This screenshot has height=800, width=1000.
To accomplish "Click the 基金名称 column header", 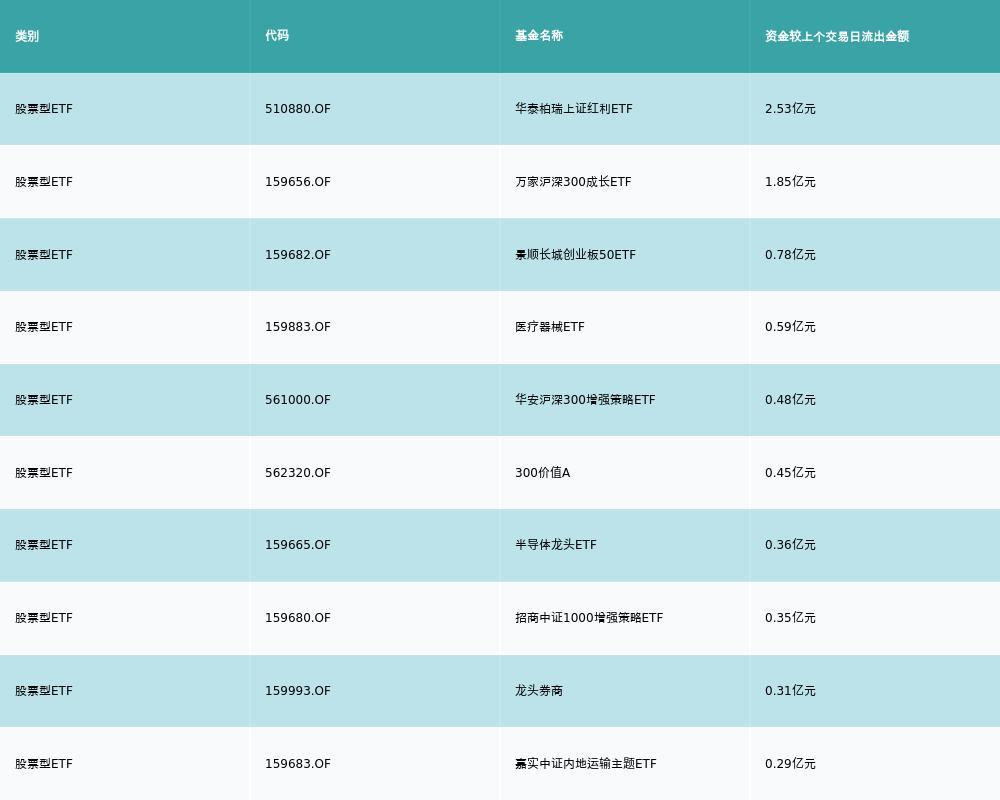I will click(539, 36).
